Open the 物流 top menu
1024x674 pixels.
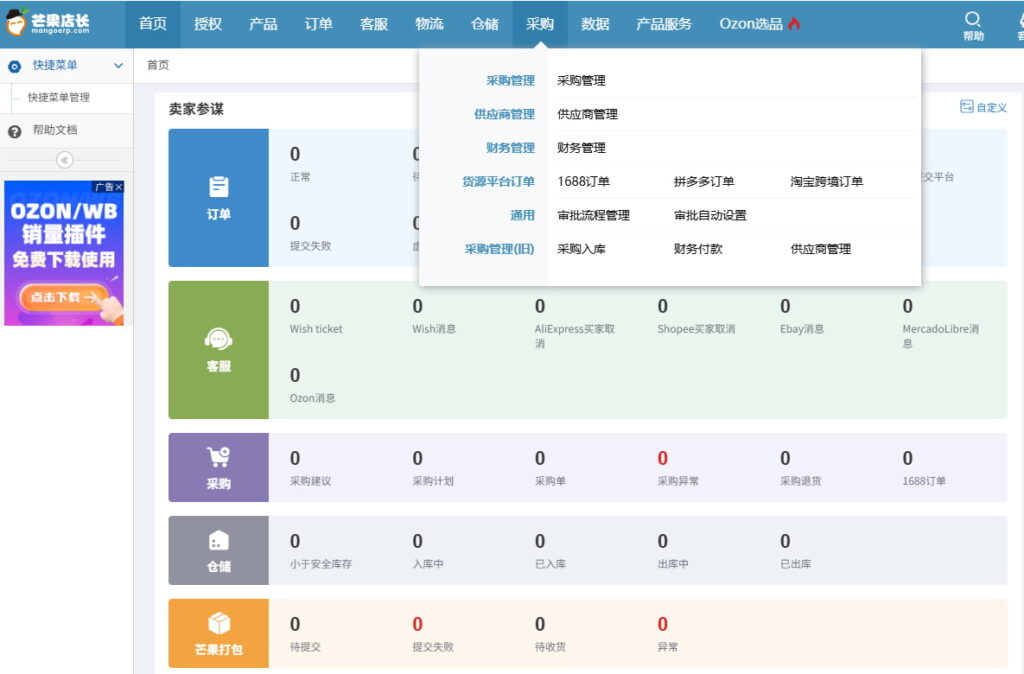coord(429,24)
